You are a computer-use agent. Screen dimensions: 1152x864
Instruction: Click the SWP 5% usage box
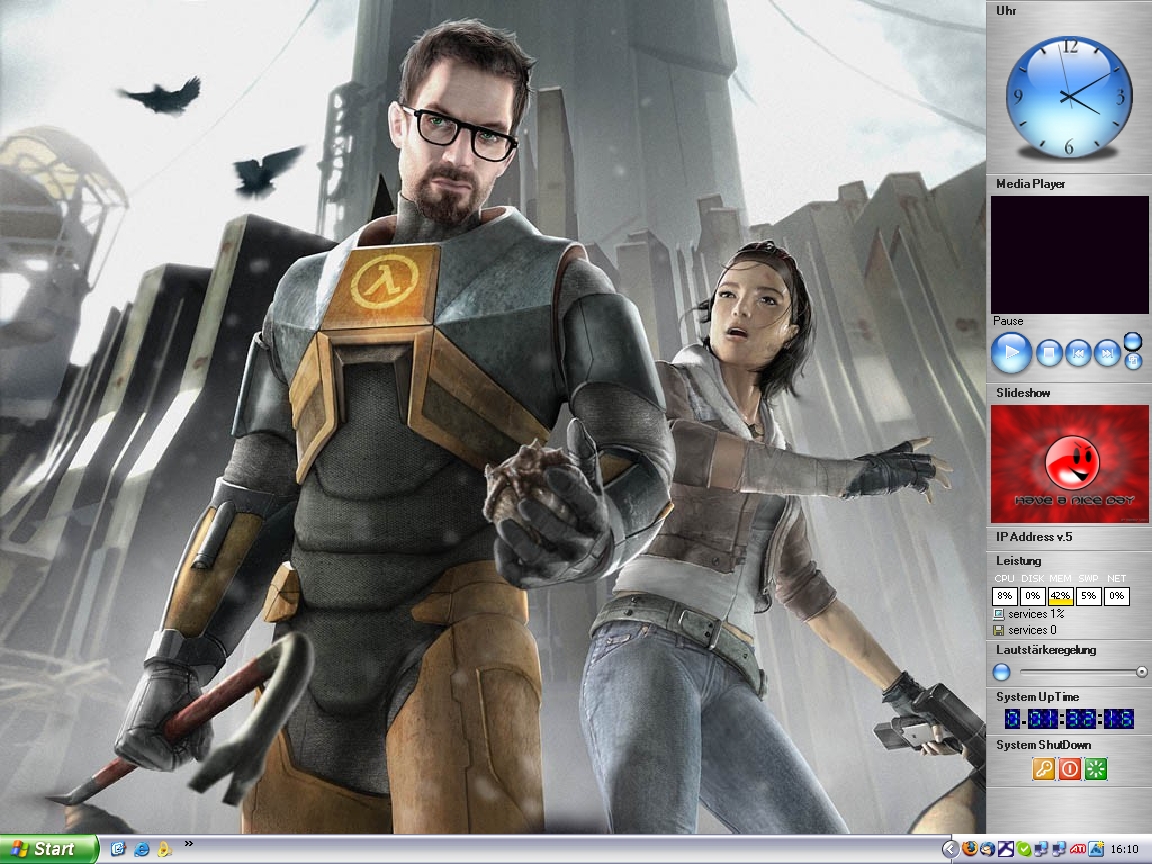1088,596
